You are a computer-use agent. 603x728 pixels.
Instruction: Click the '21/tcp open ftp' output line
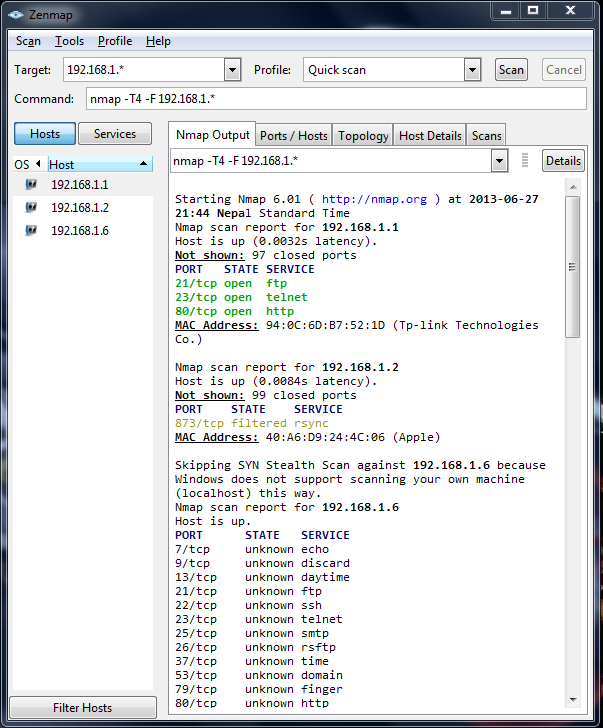click(231, 283)
